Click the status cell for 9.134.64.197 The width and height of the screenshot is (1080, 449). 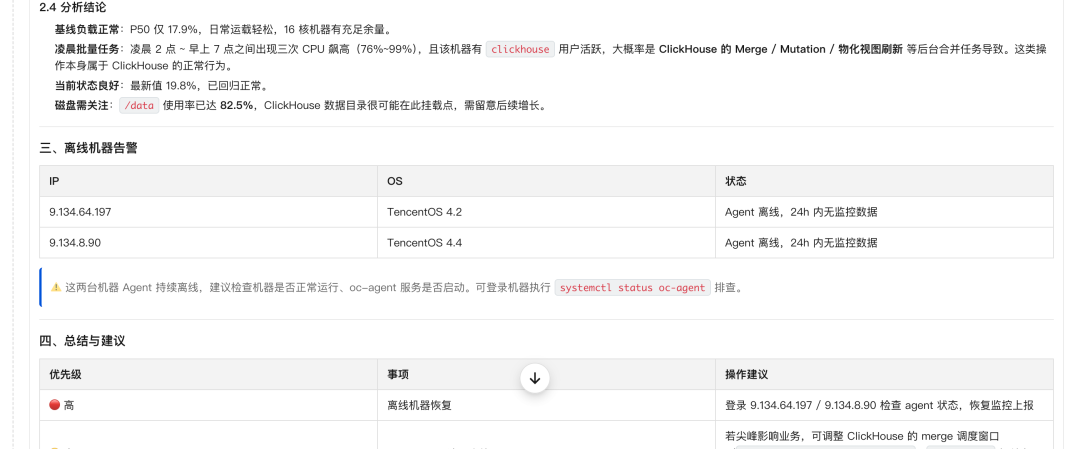point(884,212)
